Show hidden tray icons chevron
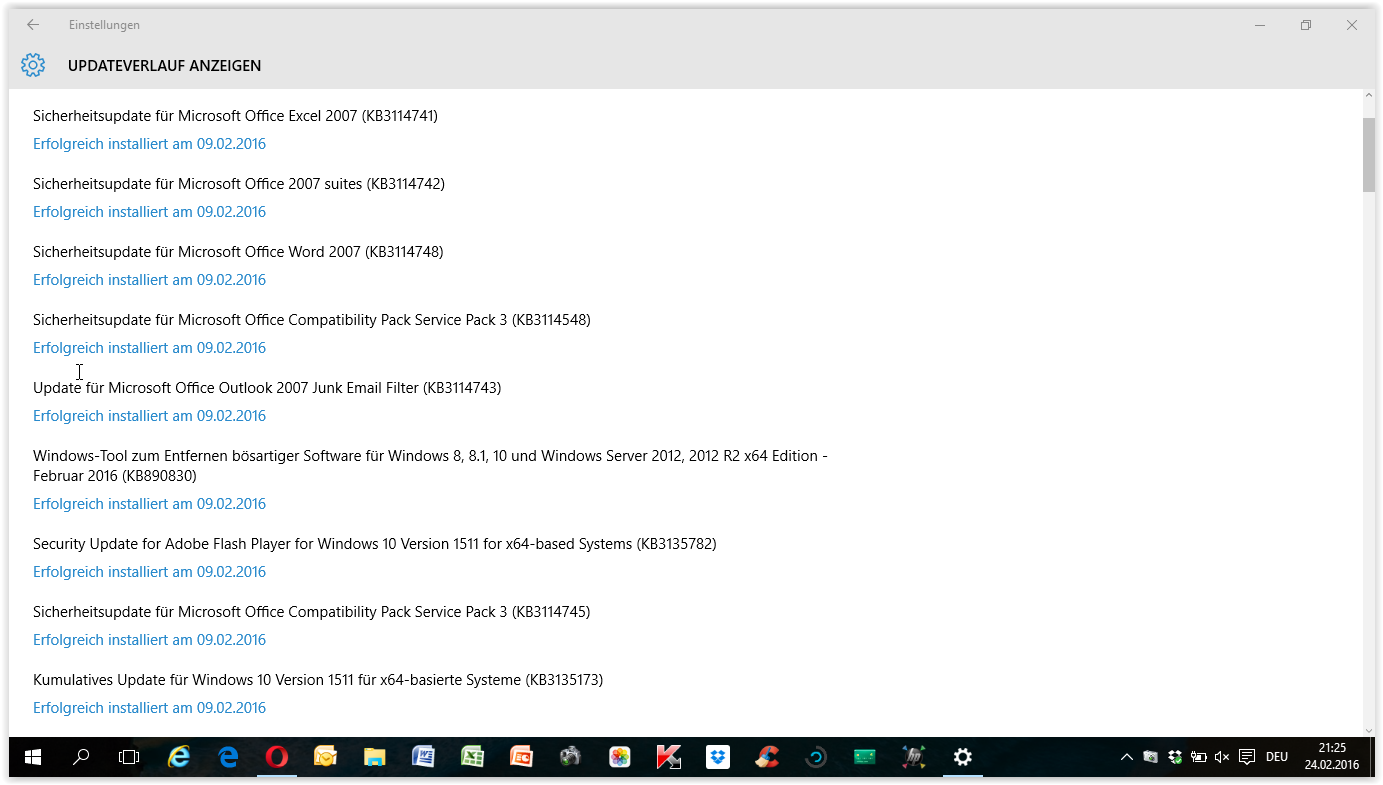 click(x=1127, y=757)
